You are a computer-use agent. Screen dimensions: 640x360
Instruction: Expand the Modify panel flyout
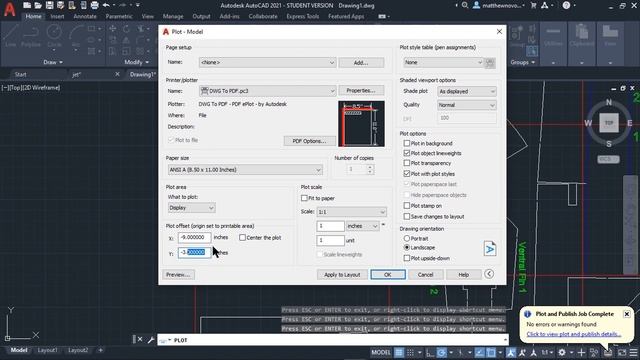tap(136, 62)
